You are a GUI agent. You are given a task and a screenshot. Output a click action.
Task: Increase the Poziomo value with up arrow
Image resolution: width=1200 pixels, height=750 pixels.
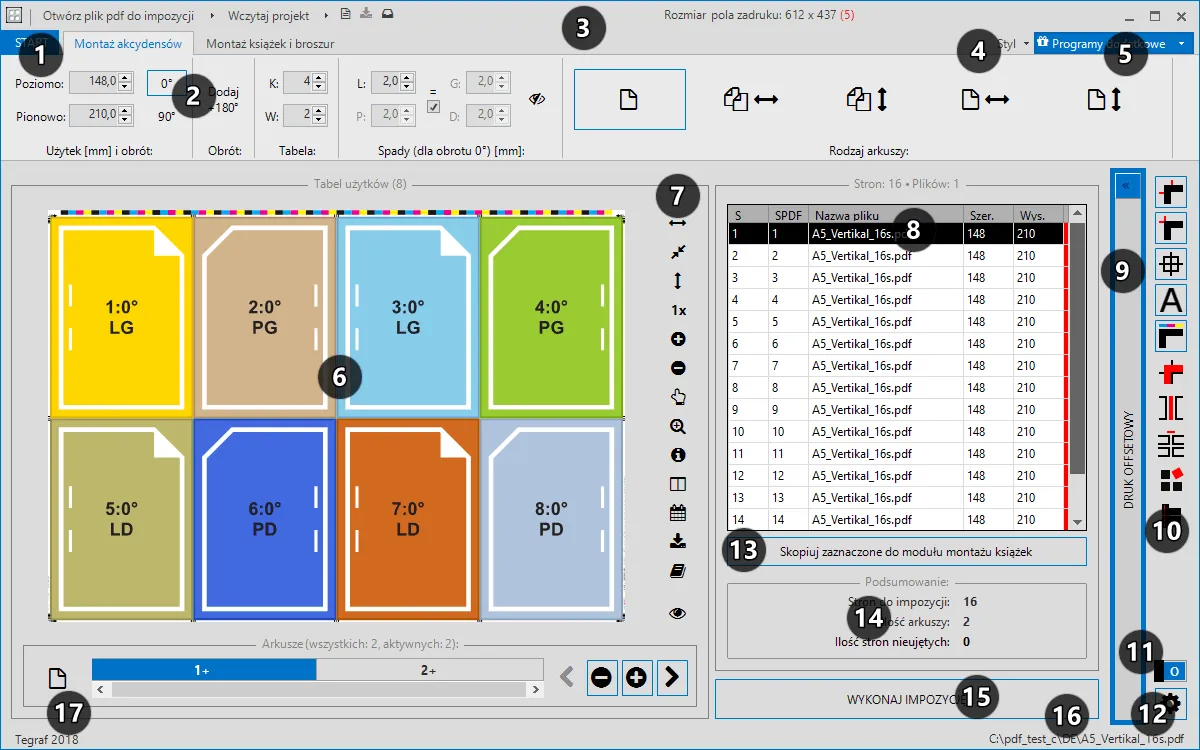tap(126, 77)
